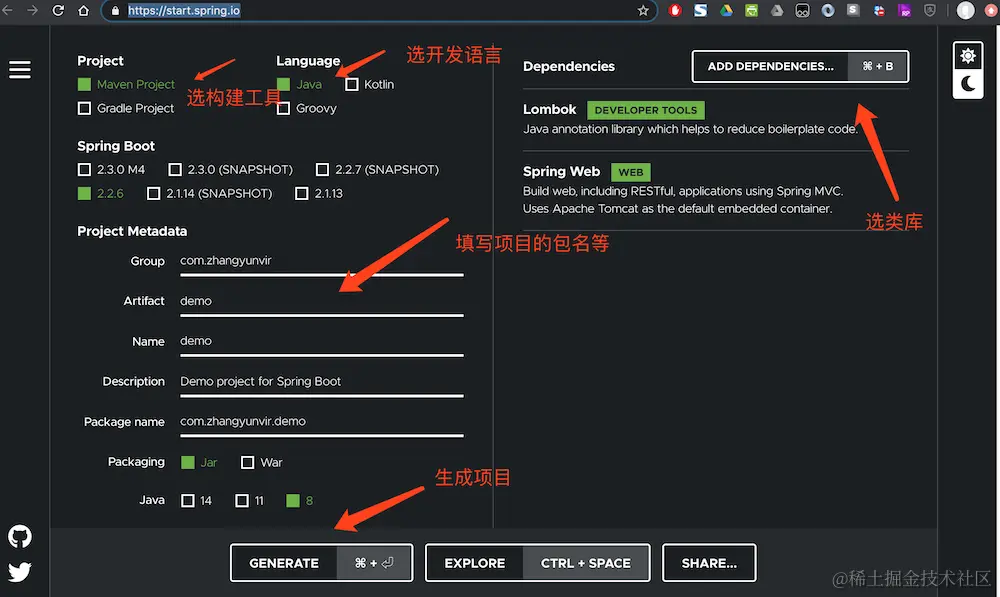
Task: Select the Spring Web dependency entry
Action: point(716,190)
